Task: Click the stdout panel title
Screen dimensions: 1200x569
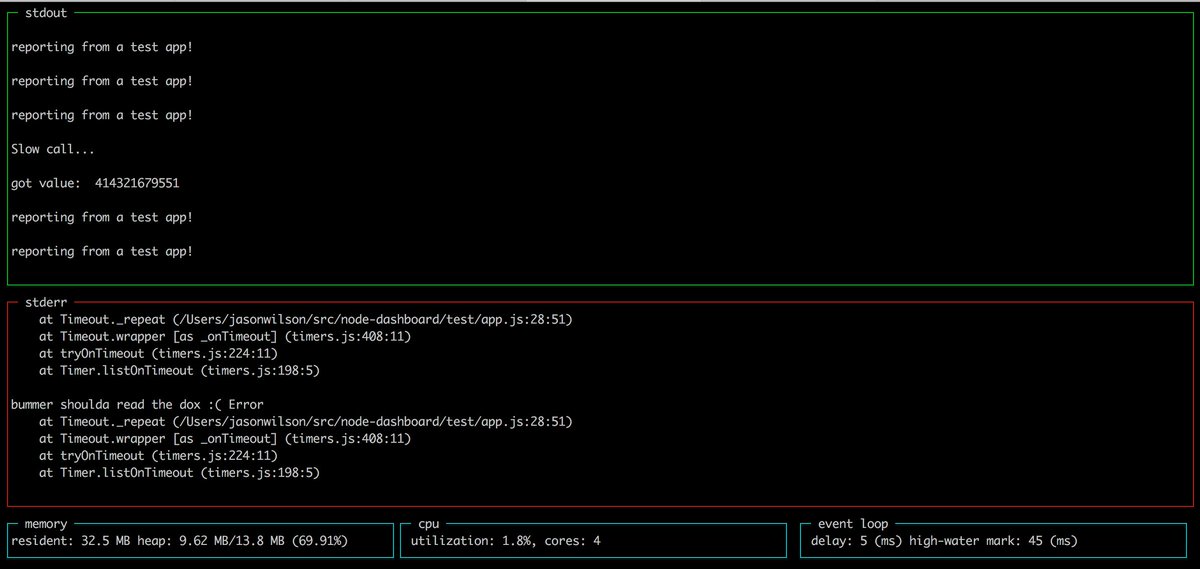Action: coord(46,14)
